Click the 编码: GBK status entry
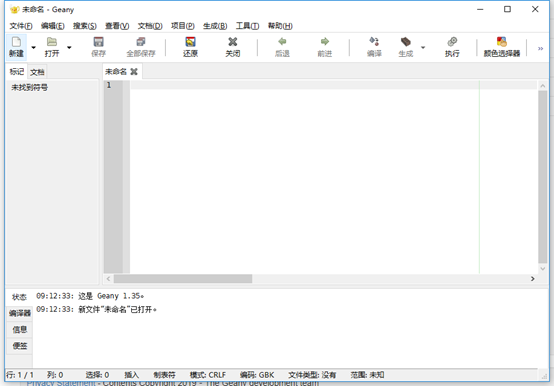Screen dimensions: 554x386 pos(257,375)
